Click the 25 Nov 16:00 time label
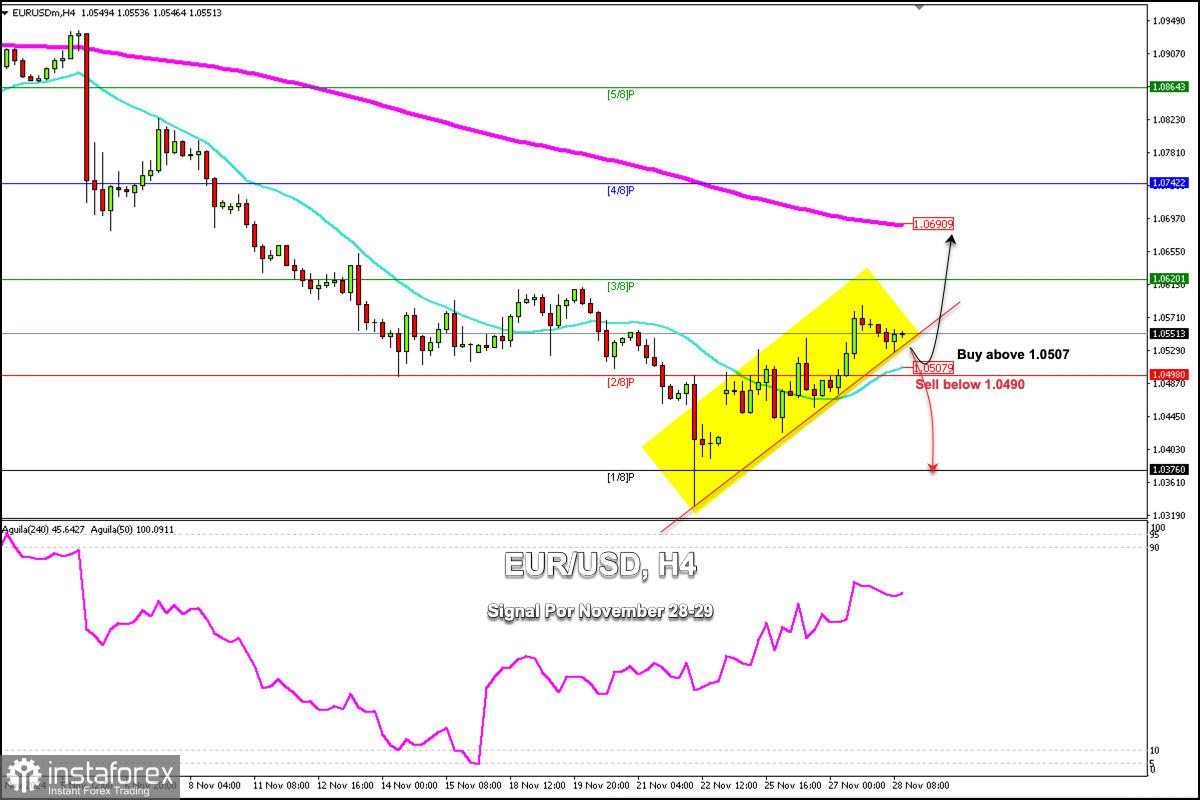The width and height of the screenshot is (1200, 800). [794, 786]
